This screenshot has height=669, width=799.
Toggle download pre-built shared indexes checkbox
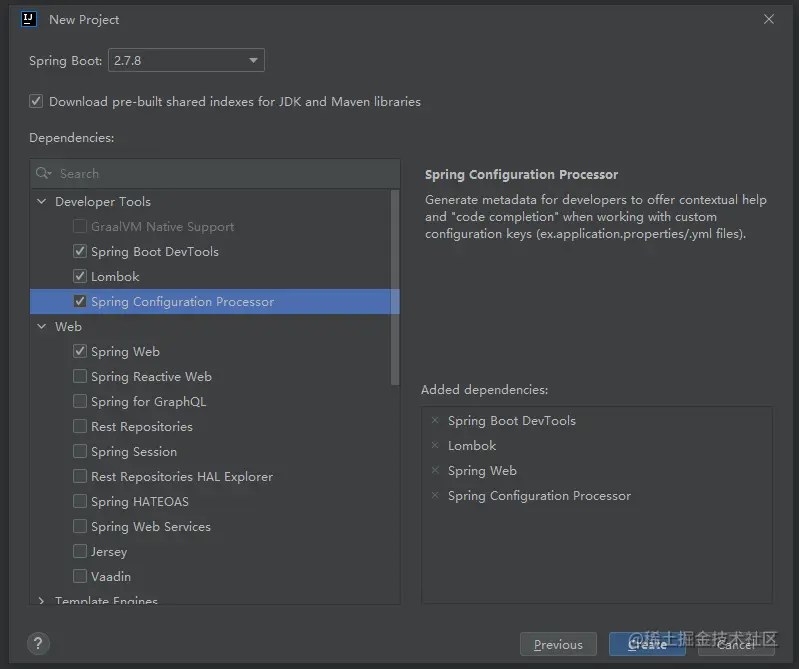pos(36,101)
